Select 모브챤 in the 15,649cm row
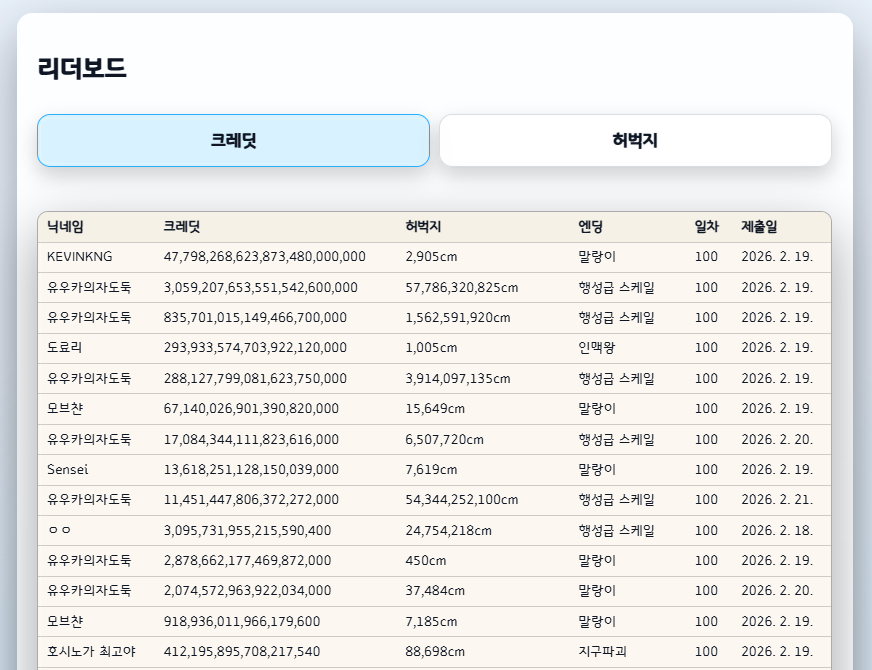872x670 pixels. click(65, 409)
